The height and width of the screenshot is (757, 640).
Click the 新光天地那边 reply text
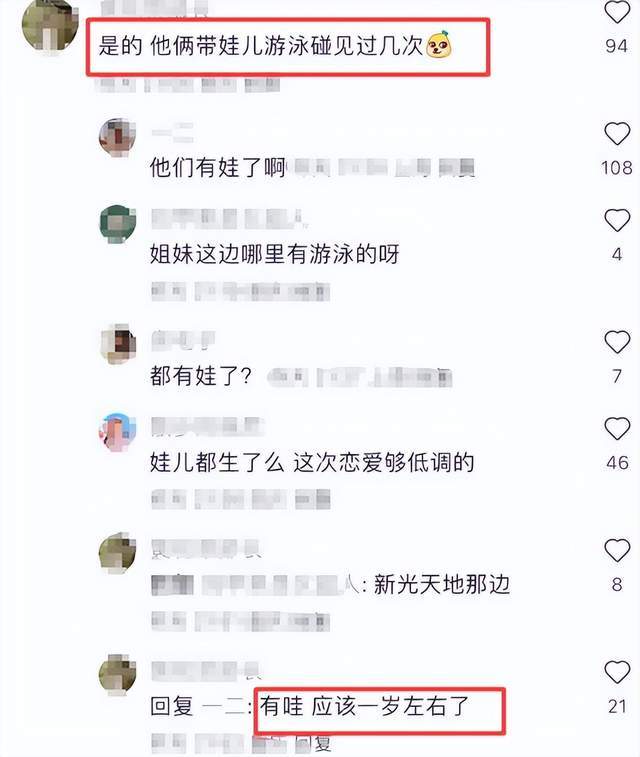(x=442, y=585)
